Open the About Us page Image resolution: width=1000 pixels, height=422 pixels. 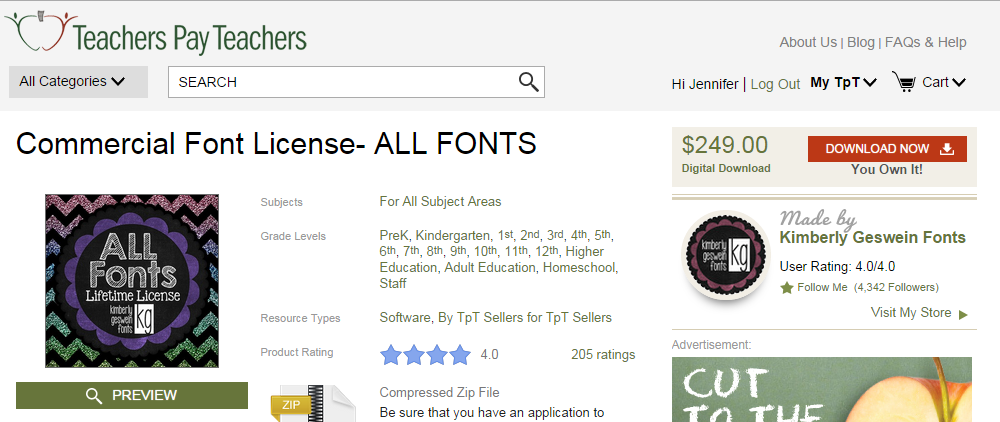coord(808,42)
